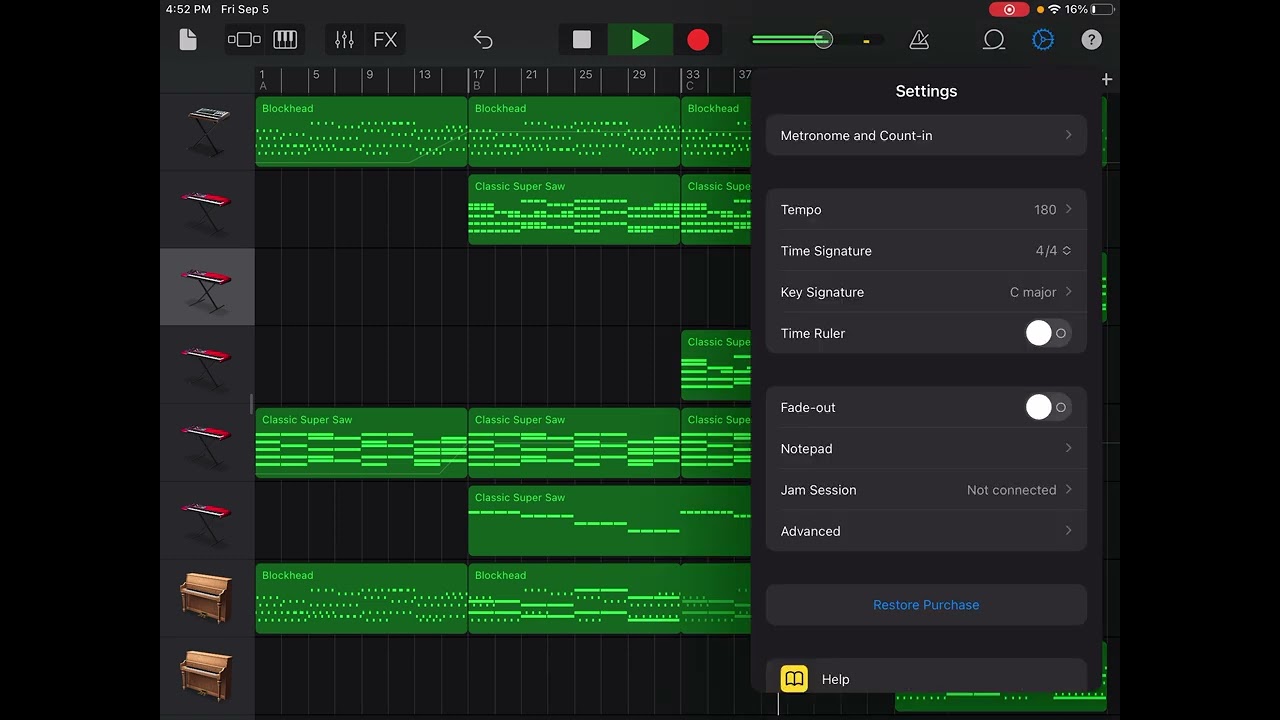This screenshot has height=720, width=1280.
Task: Open help question mark icon
Action: pos(1092,40)
